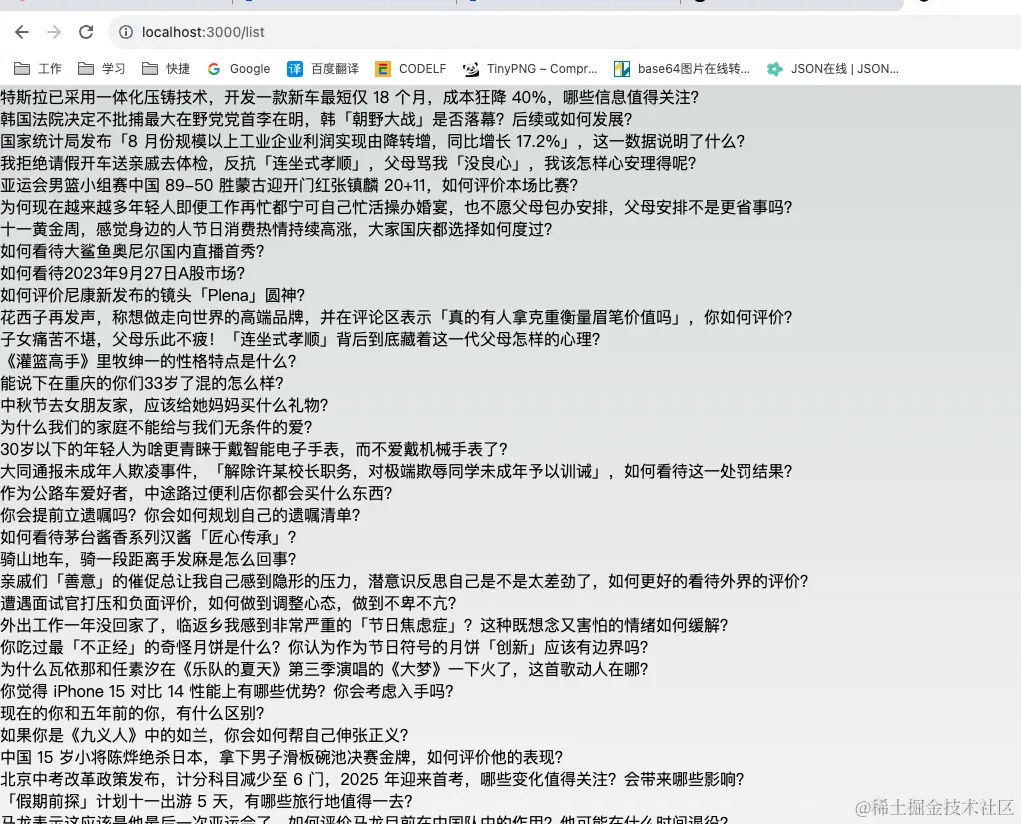Open the JSON在线 bookmark

[832, 68]
